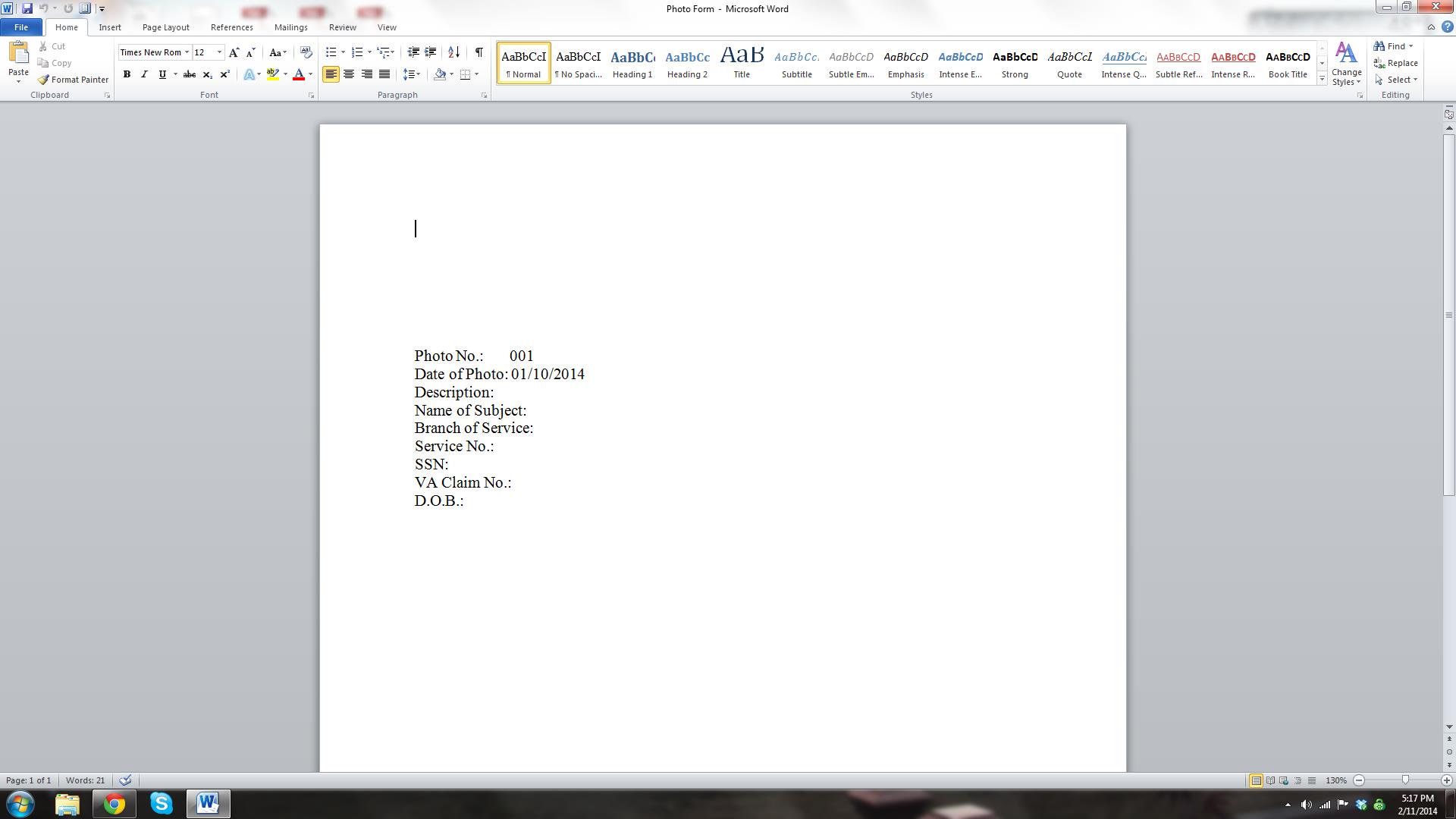Open the font name dropdown
The image size is (1456, 819).
(x=187, y=52)
